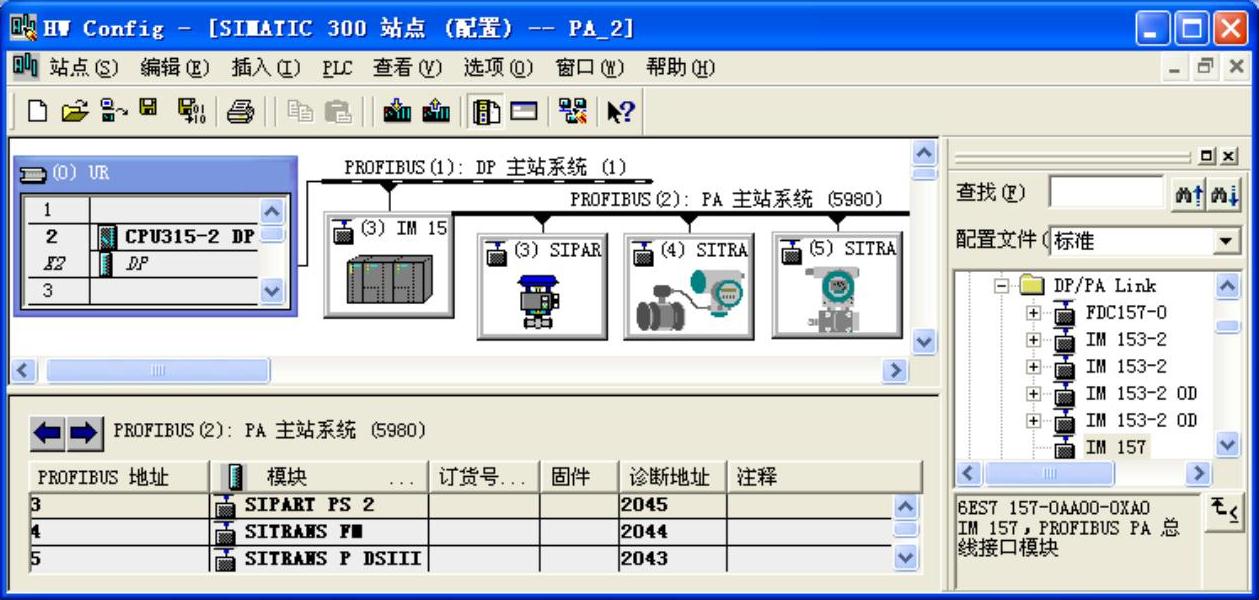The image size is (1259, 600).
Task: Select the SITRANS FM table row
Action: click(x=460, y=532)
